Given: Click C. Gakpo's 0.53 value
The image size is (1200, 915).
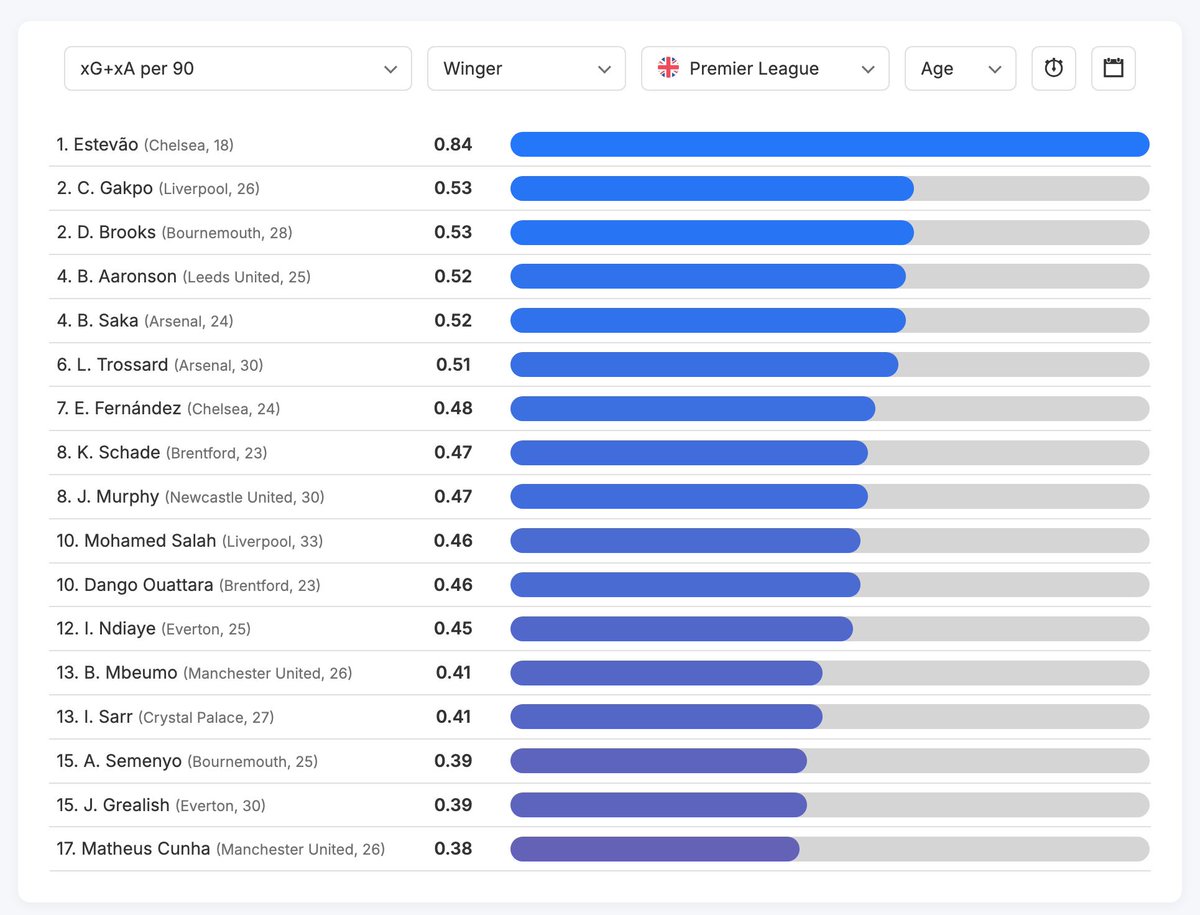Looking at the screenshot, I should pos(455,188).
